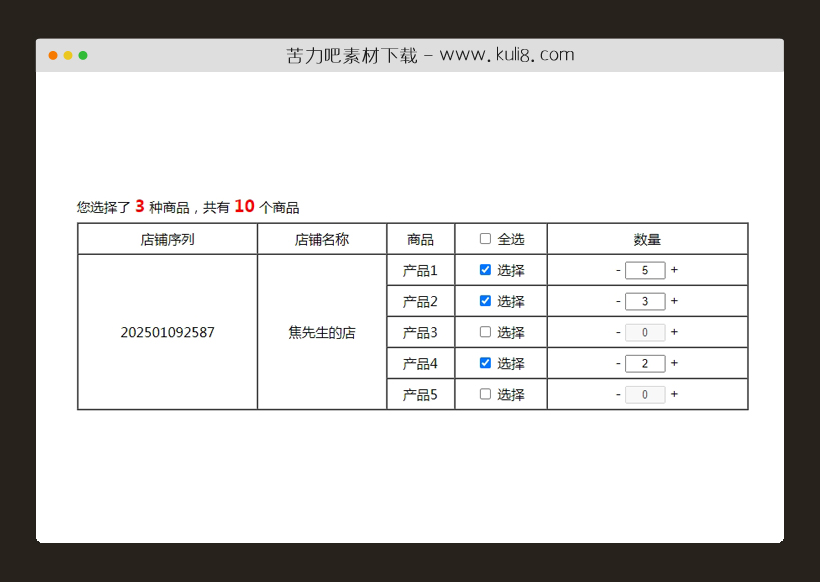
Task: Click the + stepper for 产品2
Action: [675, 300]
